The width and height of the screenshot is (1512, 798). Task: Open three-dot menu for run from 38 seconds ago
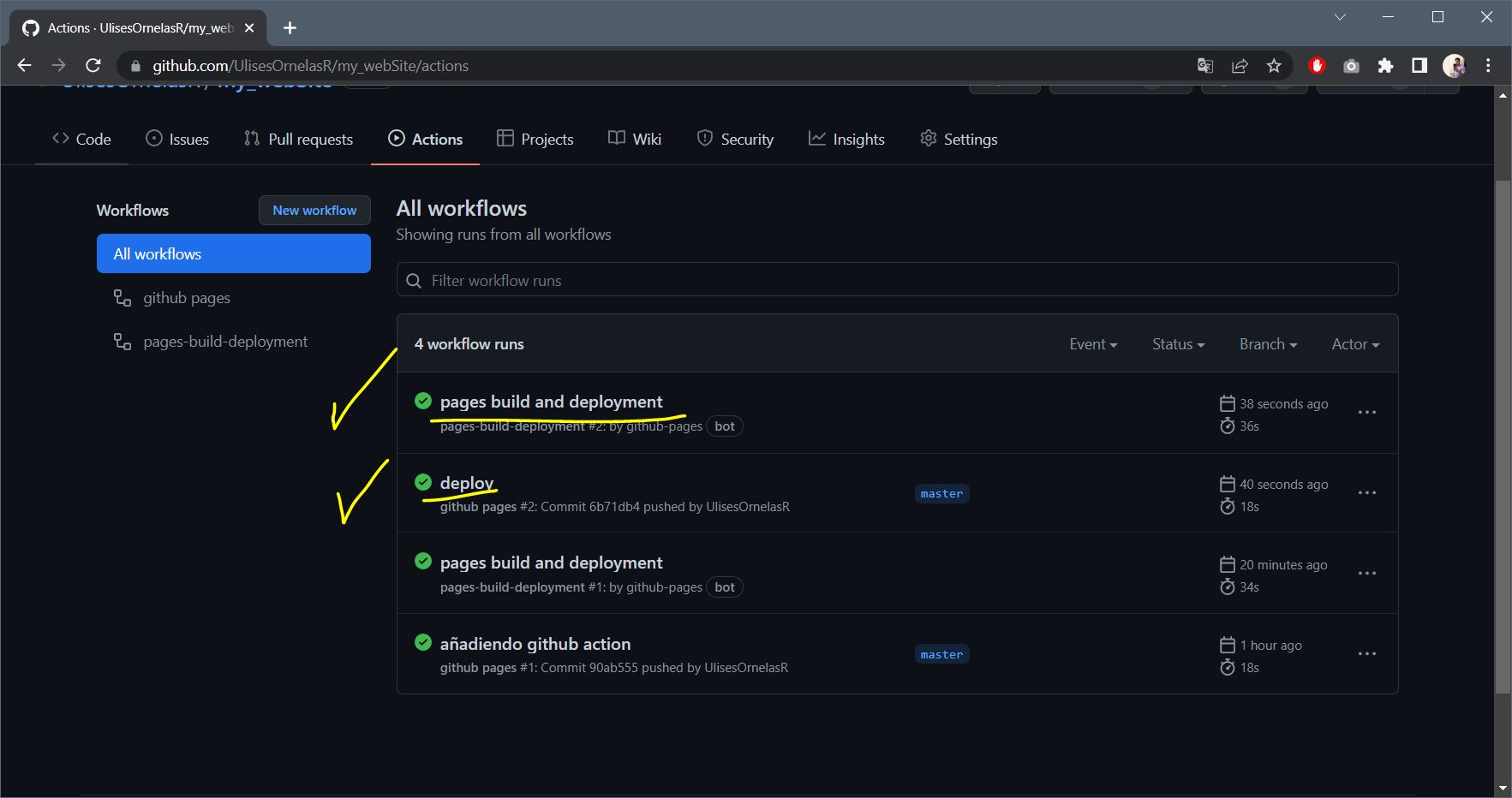(x=1367, y=413)
